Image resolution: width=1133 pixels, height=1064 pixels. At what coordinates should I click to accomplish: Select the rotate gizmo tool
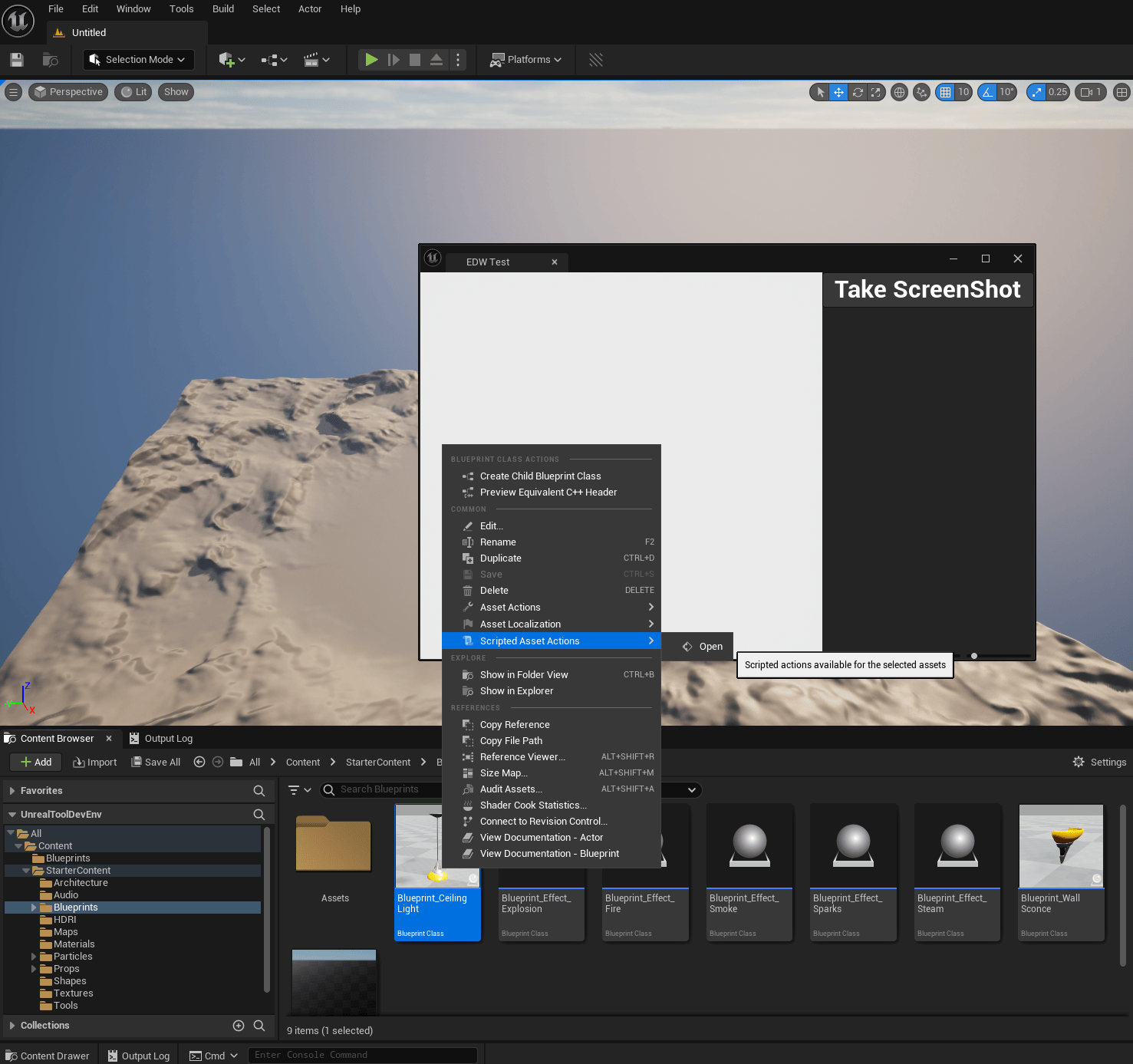pos(858,92)
